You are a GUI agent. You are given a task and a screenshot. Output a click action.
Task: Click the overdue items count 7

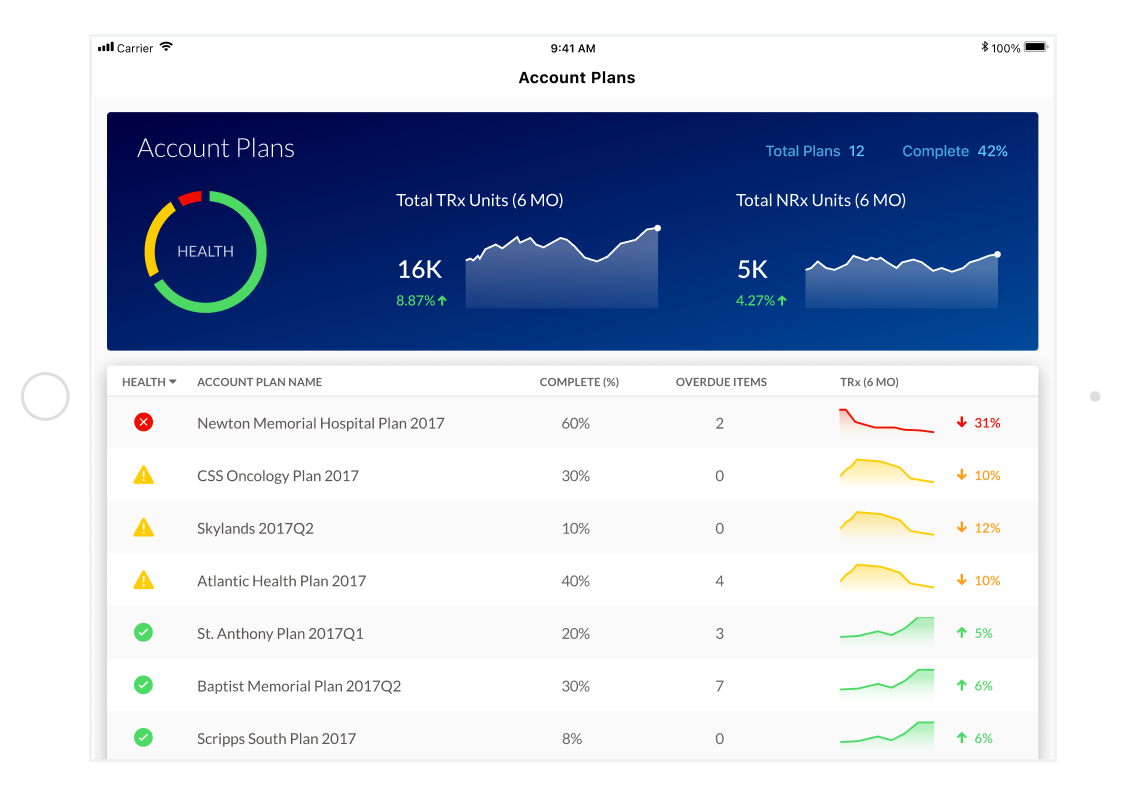(x=719, y=686)
